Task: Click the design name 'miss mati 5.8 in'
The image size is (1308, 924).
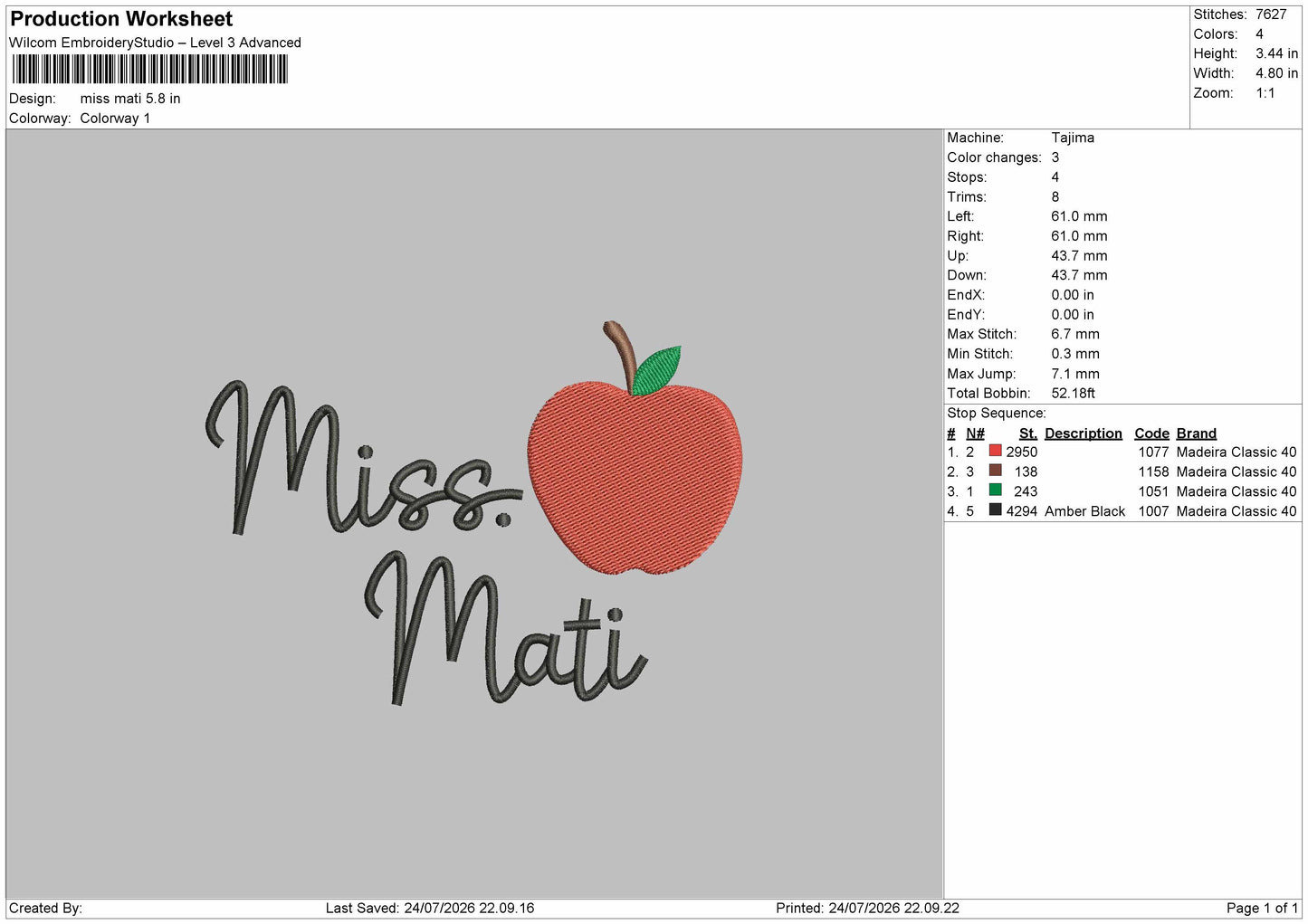Action: click(130, 99)
